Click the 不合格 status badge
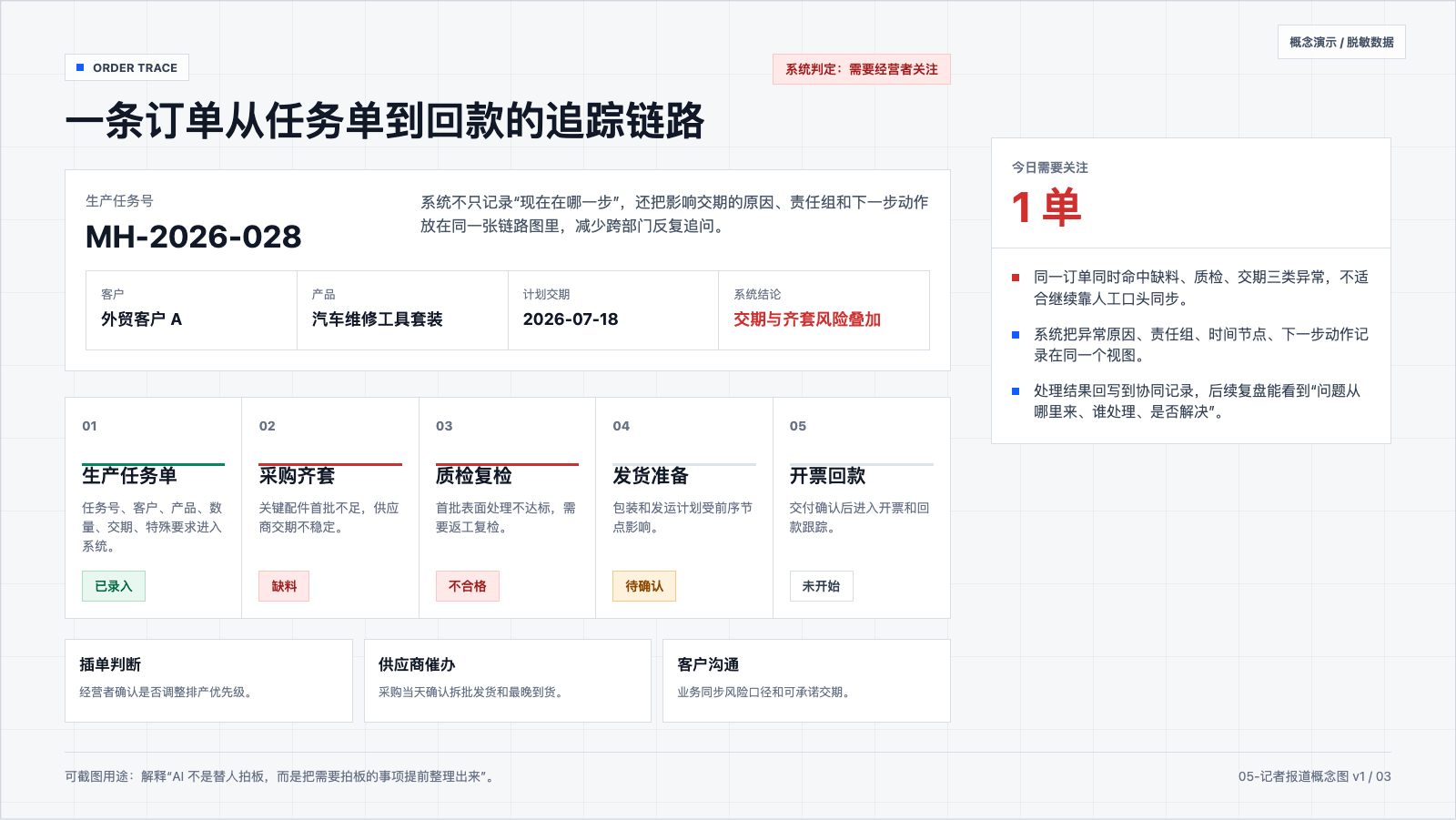The image size is (1456, 820). click(x=468, y=586)
